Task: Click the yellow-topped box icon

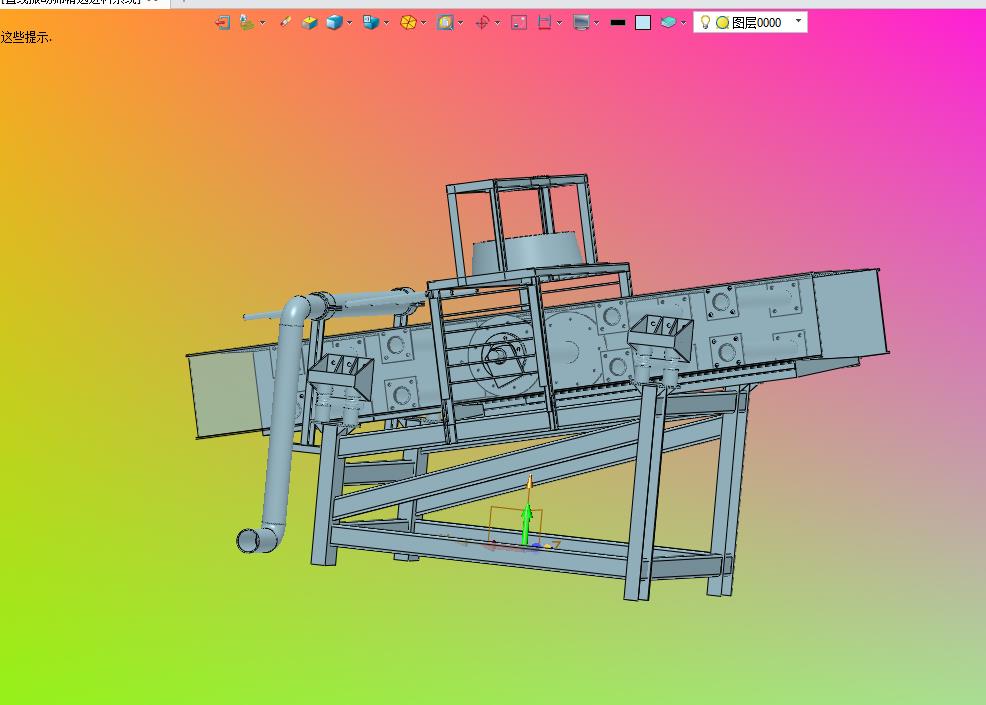Action: click(309, 23)
